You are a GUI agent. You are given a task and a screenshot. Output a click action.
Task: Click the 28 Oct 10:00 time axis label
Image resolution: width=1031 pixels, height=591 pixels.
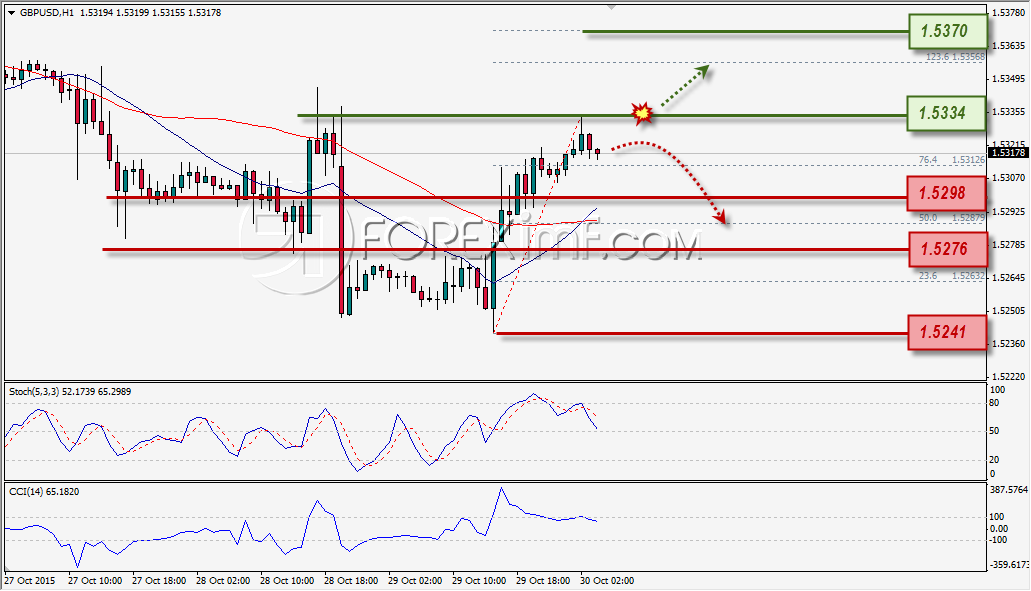coord(287,581)
